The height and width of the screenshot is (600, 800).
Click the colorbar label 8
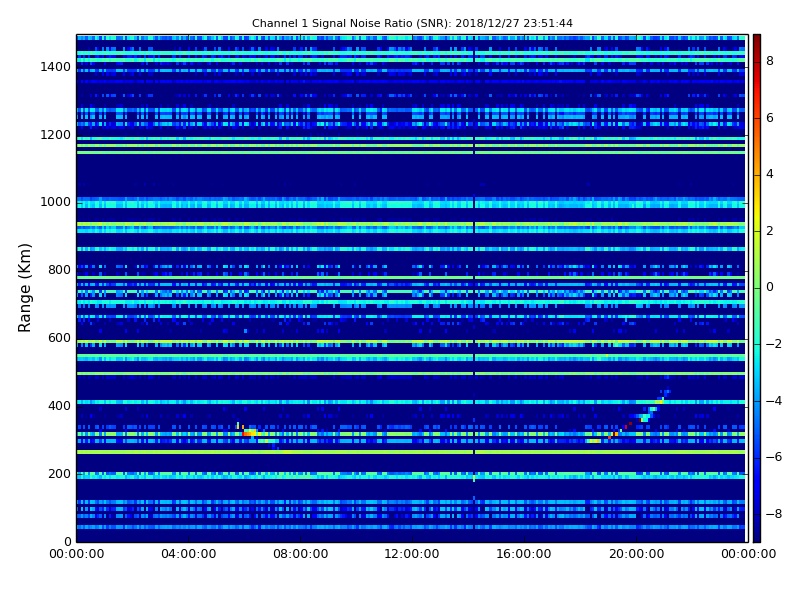click(x=770, y=61)
